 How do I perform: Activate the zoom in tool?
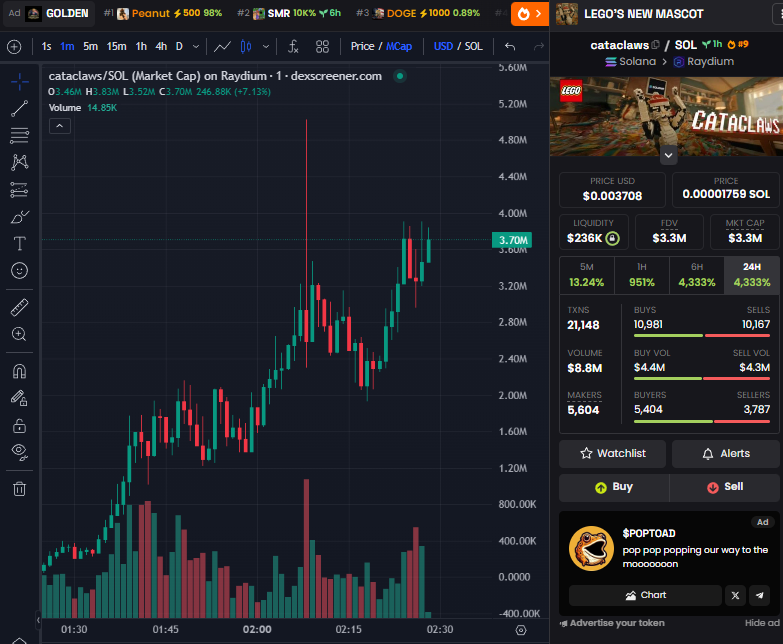[x=19, y=334]
